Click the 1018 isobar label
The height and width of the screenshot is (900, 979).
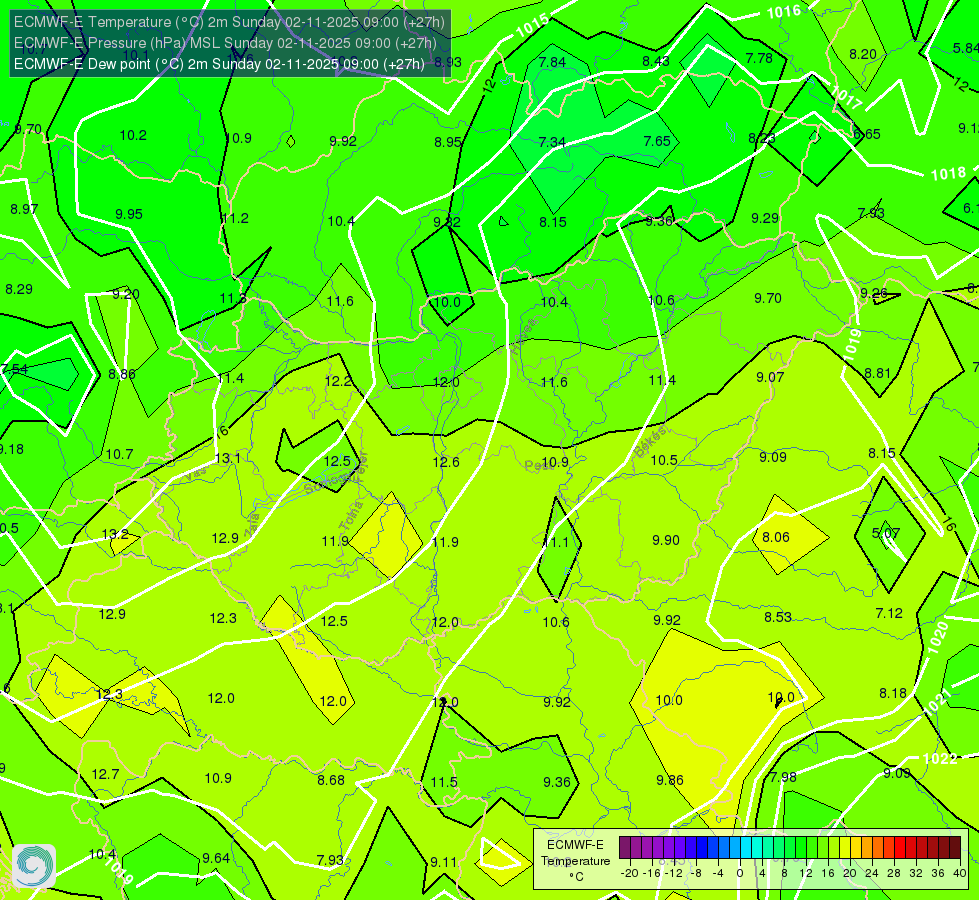coord(948,174)
